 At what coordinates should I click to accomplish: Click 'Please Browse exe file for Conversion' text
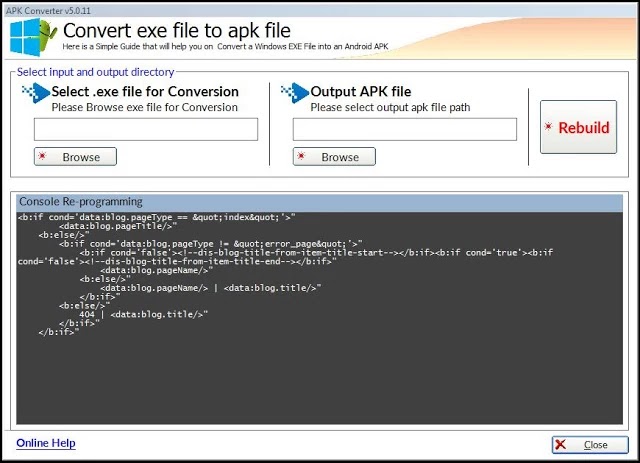[x=144, y=107]
